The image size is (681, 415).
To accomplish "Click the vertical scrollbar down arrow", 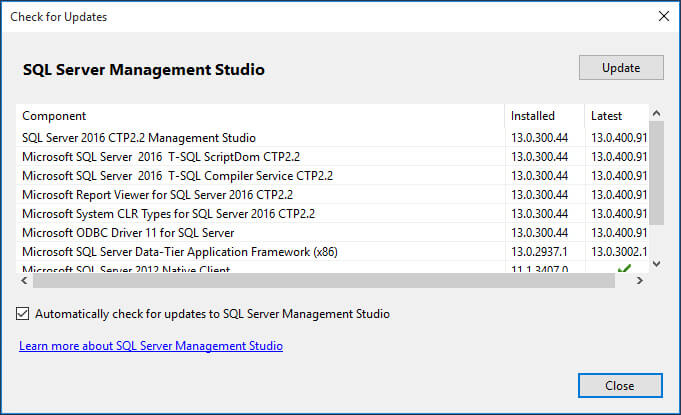I will pyautogui.click(x=657, y=264).
